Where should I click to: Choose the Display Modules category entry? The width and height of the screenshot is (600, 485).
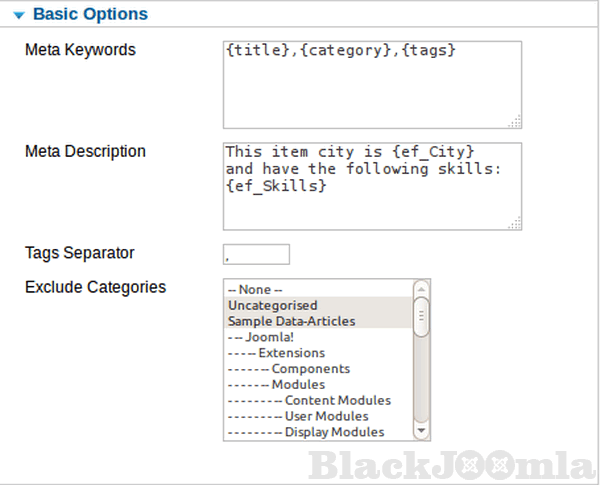coord(334,432)
